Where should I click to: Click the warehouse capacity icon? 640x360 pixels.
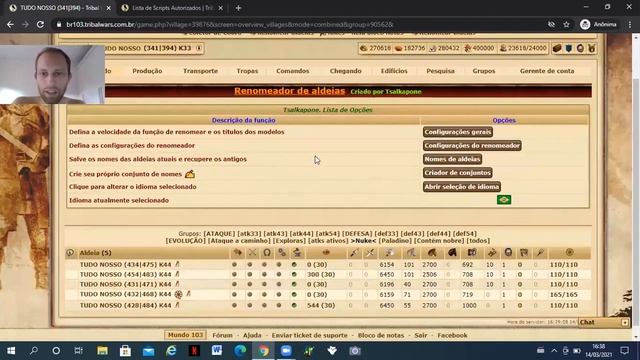click(x=467, y=48)
